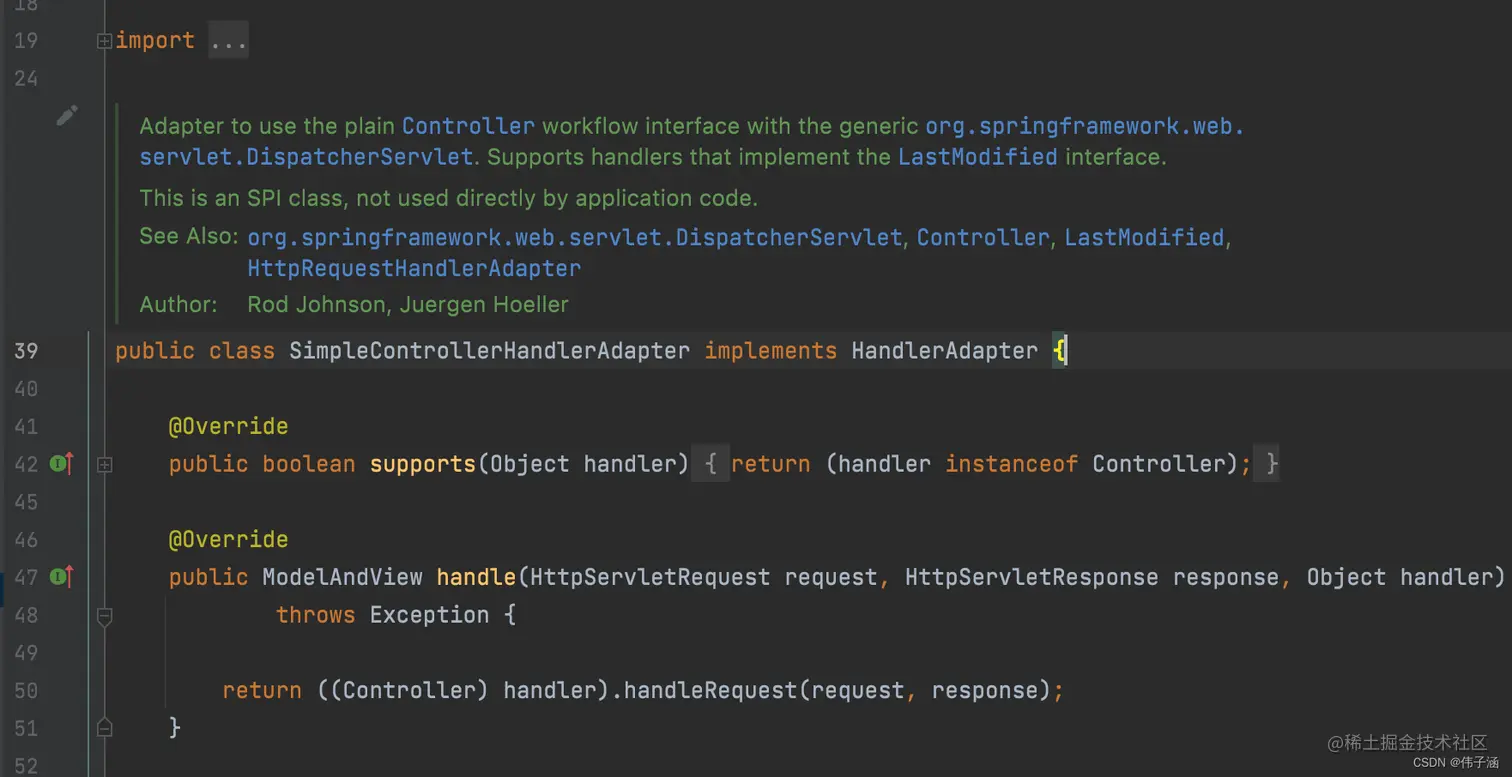Viewport: 1512px width, 777px height.
Task: Click the opening brace on line 39
Action: tap(1060, 351)
